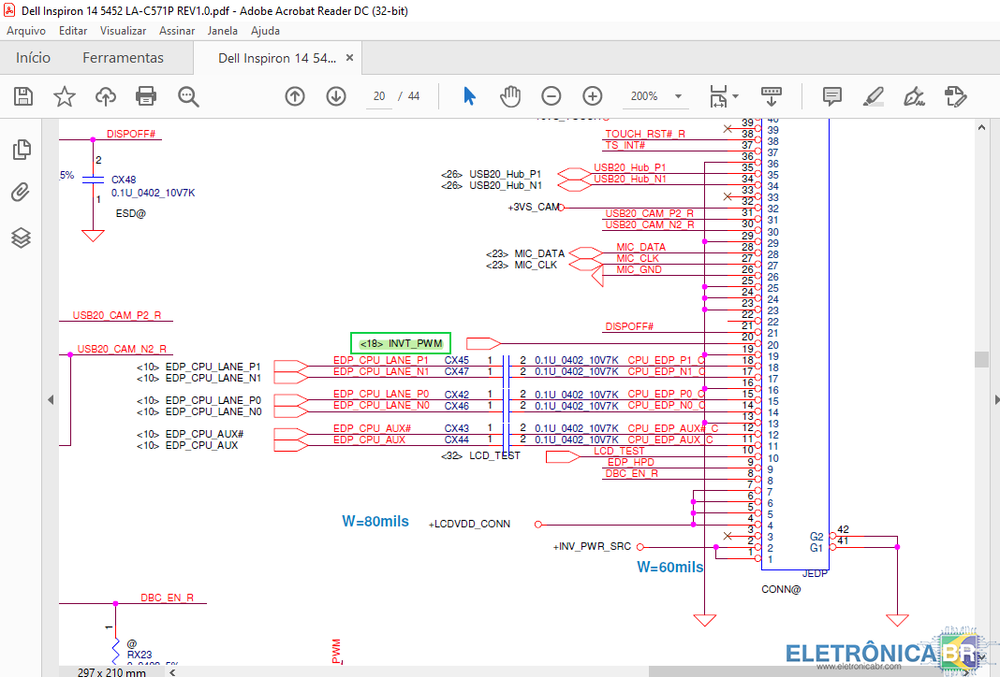The image size is (1000, 677).
Task: Open the attachments paperclip panel
Action: coord(21,193)
